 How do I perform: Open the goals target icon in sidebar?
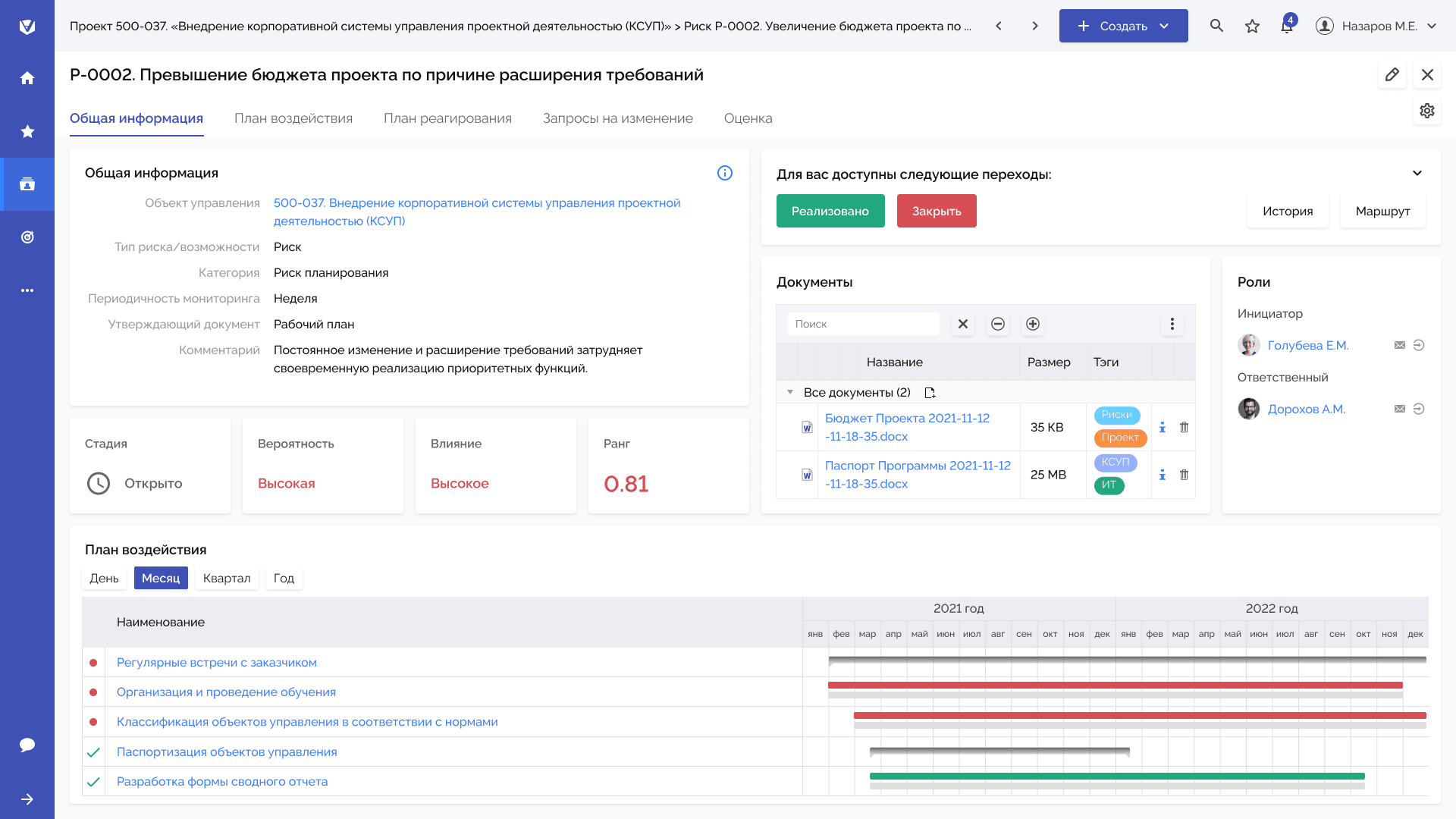27,237
